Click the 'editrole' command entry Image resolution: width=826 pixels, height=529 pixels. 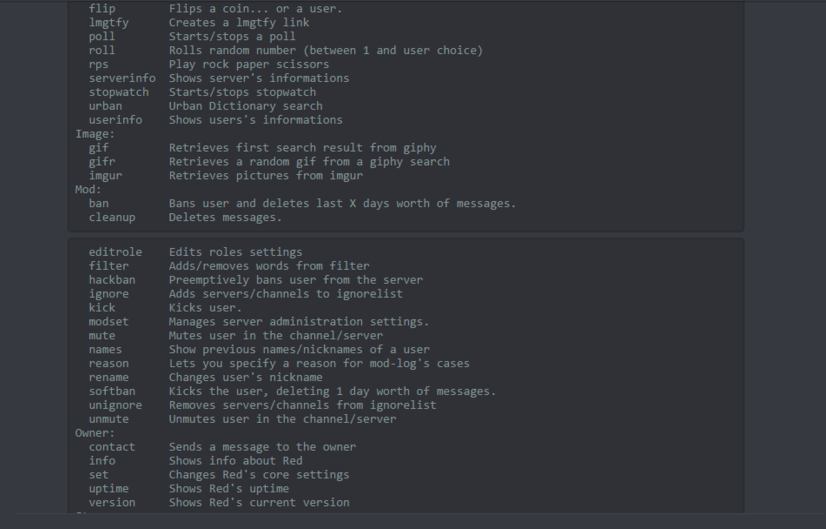pyautogui.click(x=115, y=252)
